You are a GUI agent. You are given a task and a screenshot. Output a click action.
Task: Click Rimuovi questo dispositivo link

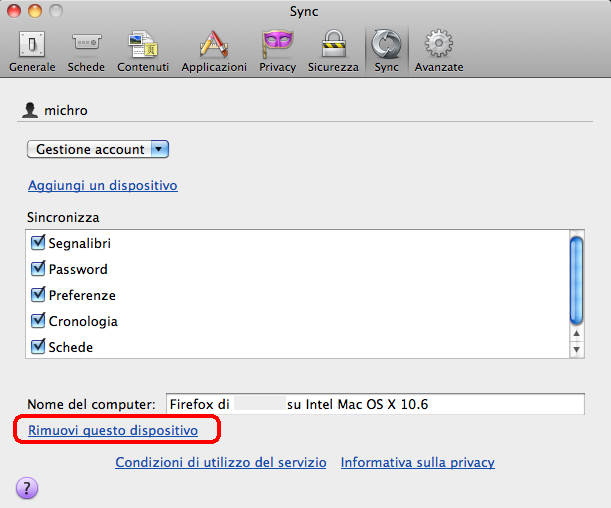pos(113,430)
